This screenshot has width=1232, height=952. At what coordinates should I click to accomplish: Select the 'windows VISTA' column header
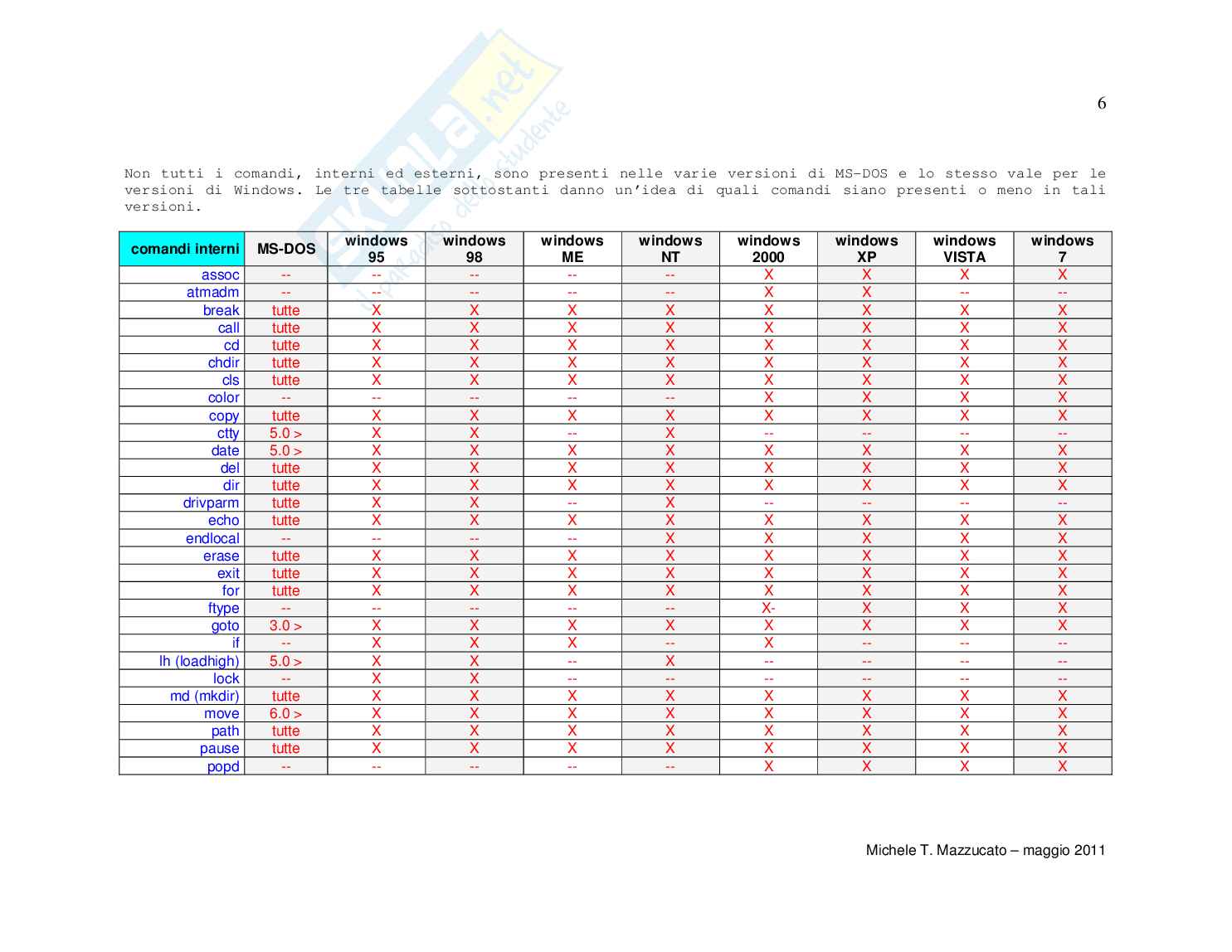965,249
